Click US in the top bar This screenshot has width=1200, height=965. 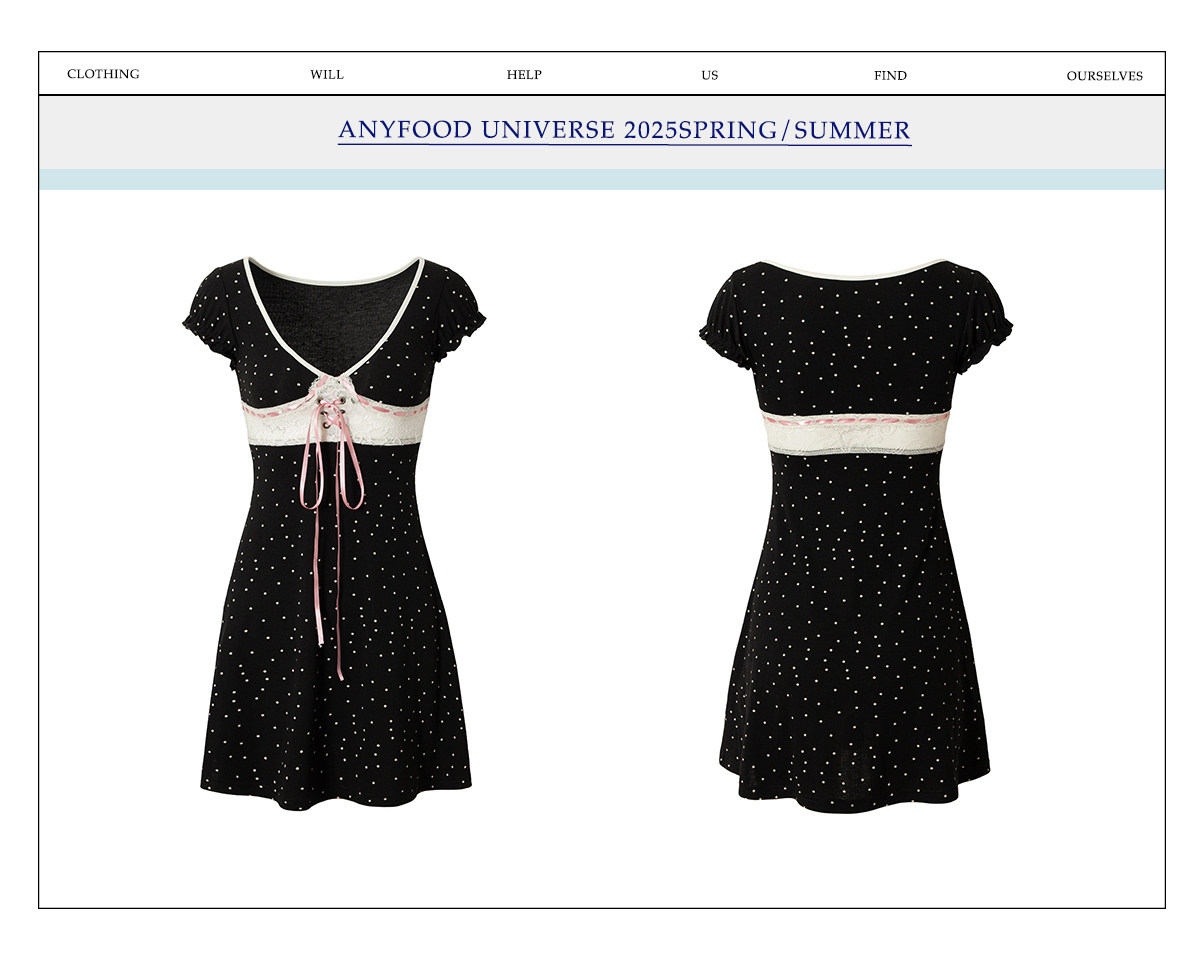709,75
